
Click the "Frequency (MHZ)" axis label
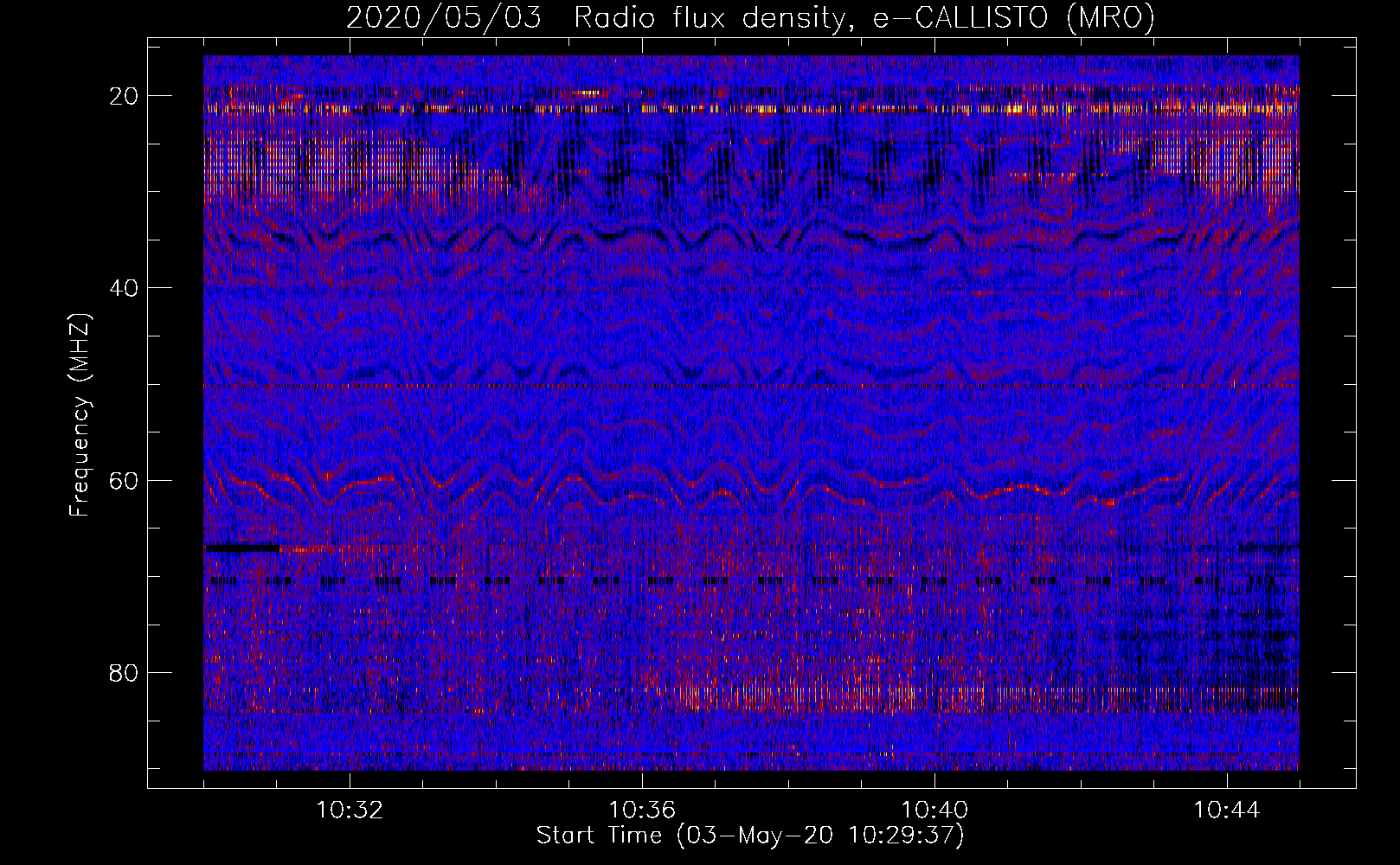click(80, 415)
